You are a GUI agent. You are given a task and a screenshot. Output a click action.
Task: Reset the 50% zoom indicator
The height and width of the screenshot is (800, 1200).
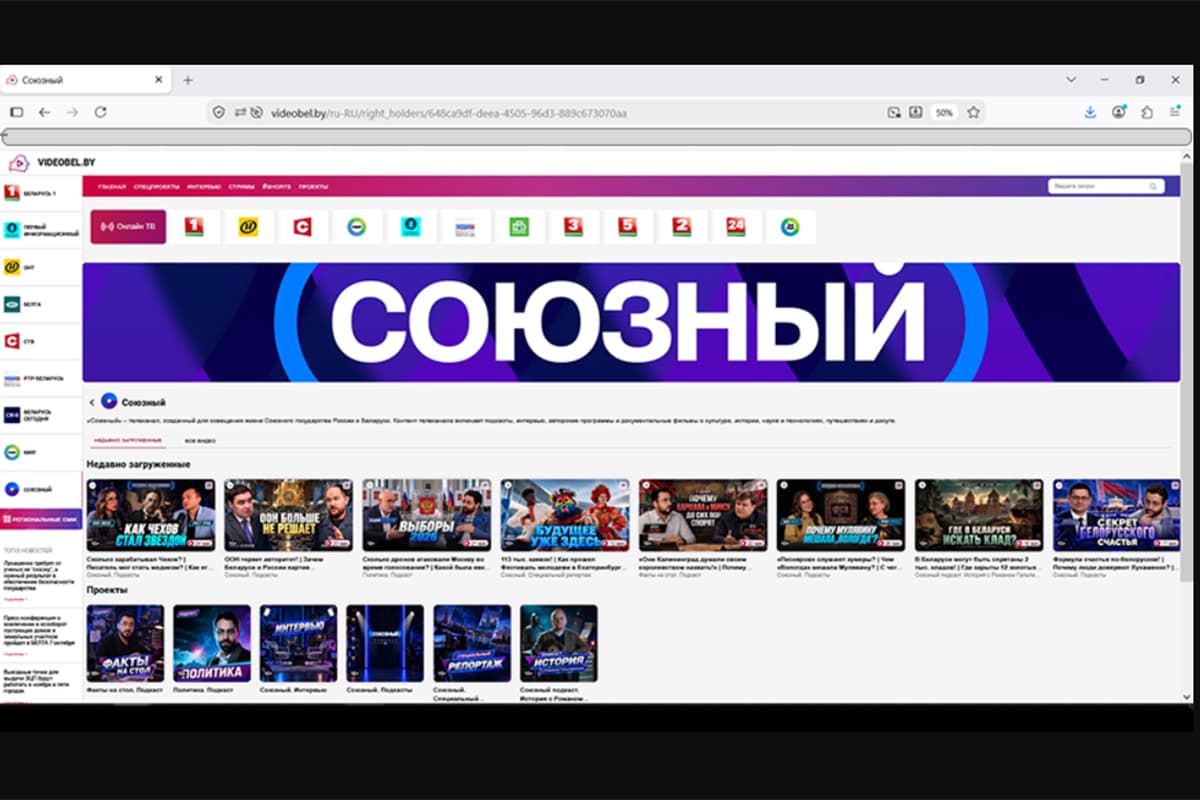click(x=944, y=113)
